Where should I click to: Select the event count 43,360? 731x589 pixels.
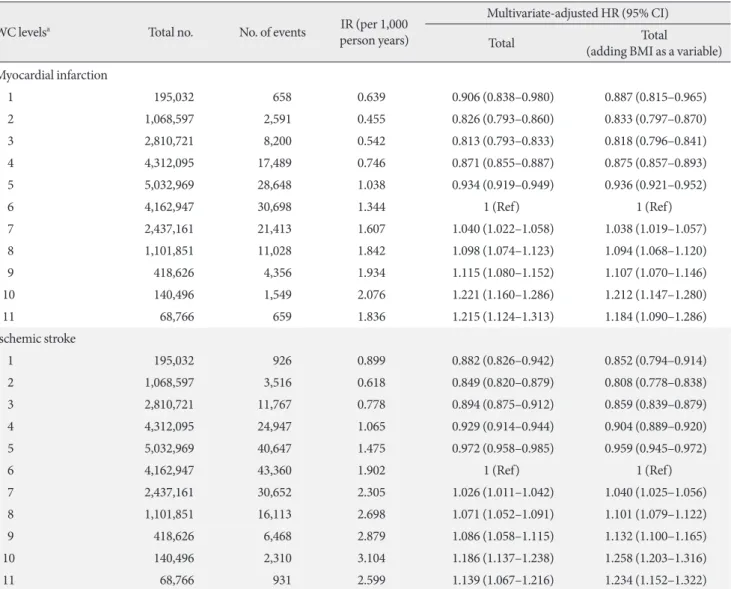tap(275, 470)
